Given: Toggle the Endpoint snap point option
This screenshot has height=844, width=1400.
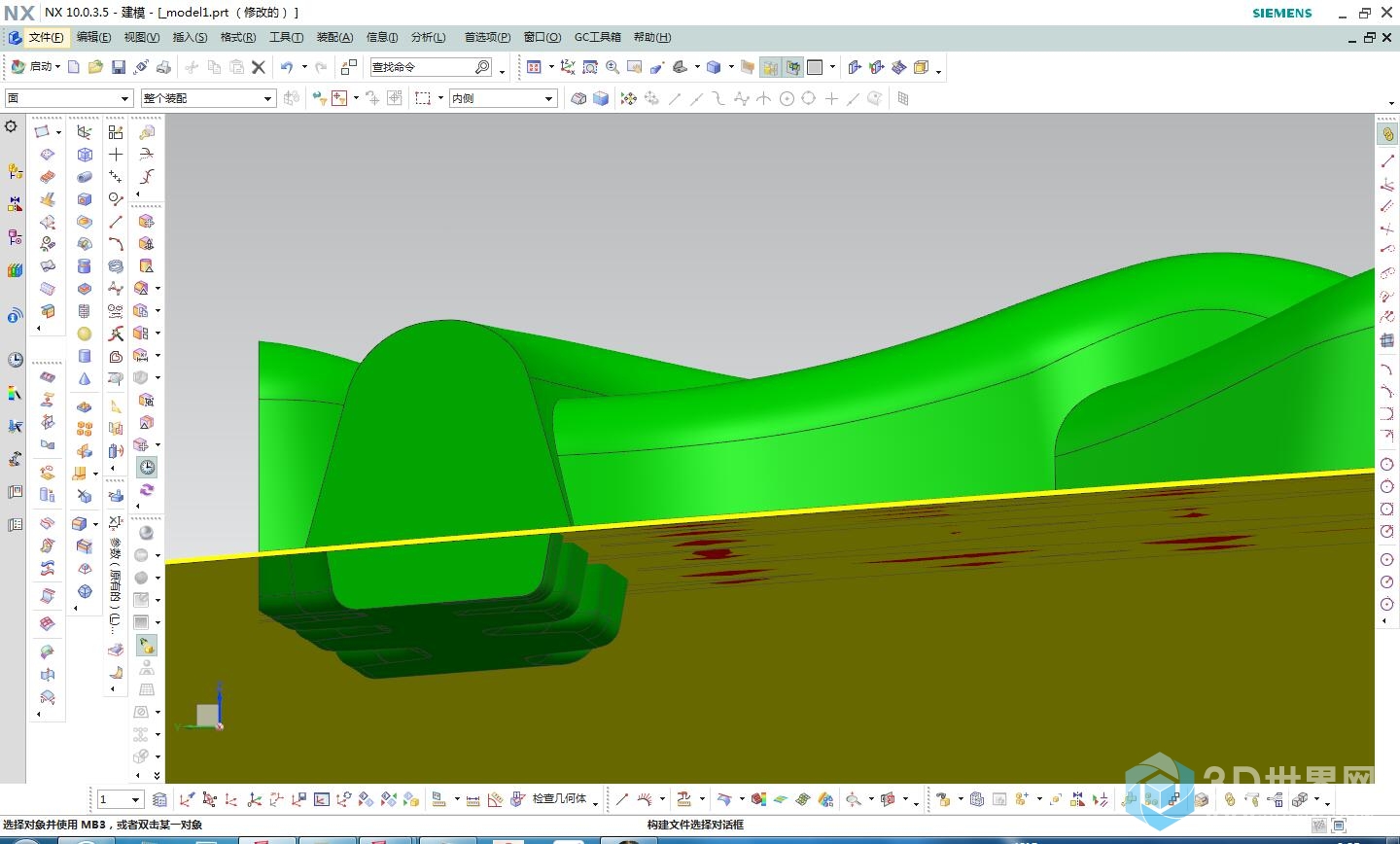Looking at the screenshot, I should pyautogui.click(x=675, y=98).
